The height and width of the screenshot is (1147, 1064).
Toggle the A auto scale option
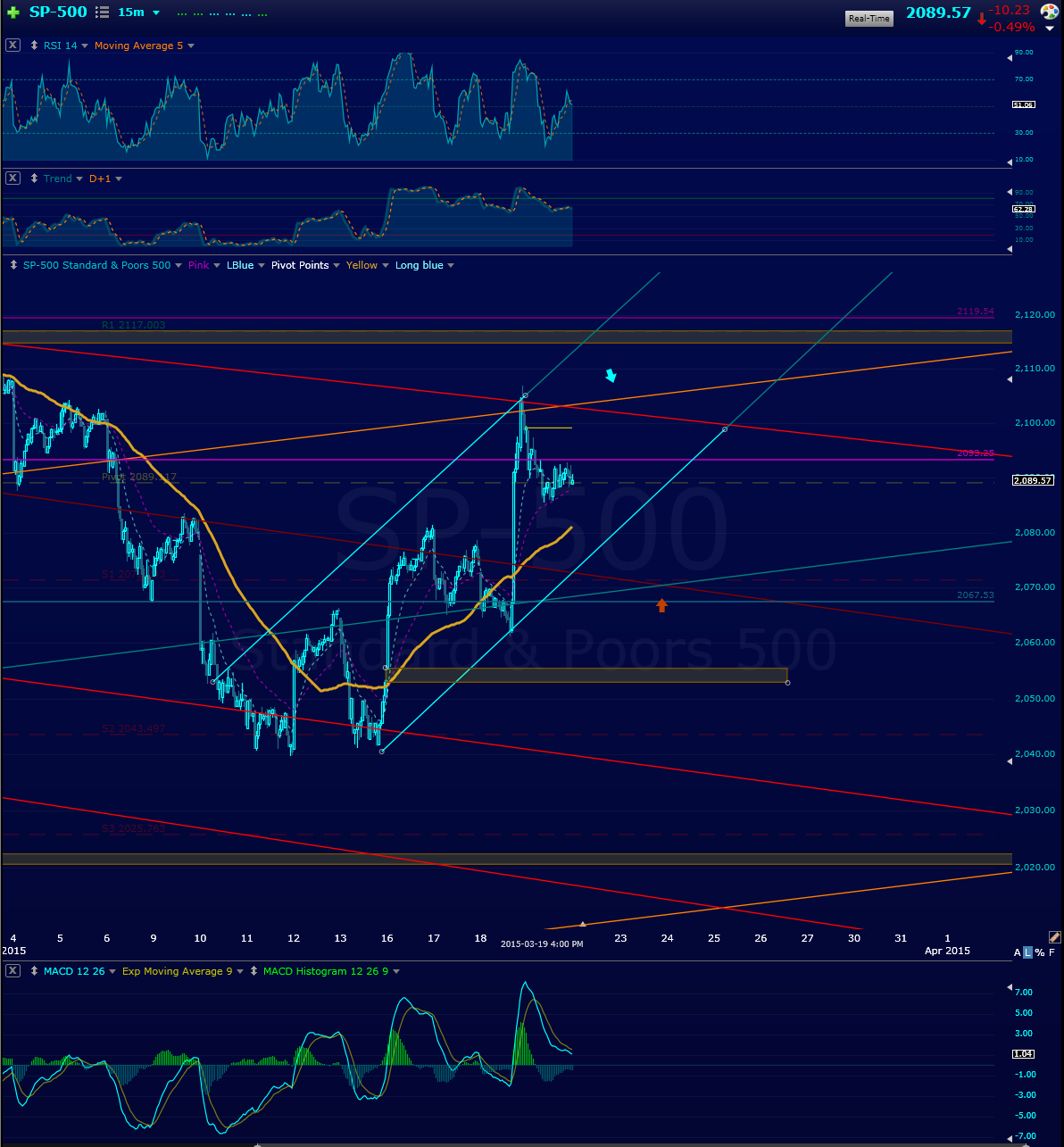pyautogui.click(x=1018, y=952)
